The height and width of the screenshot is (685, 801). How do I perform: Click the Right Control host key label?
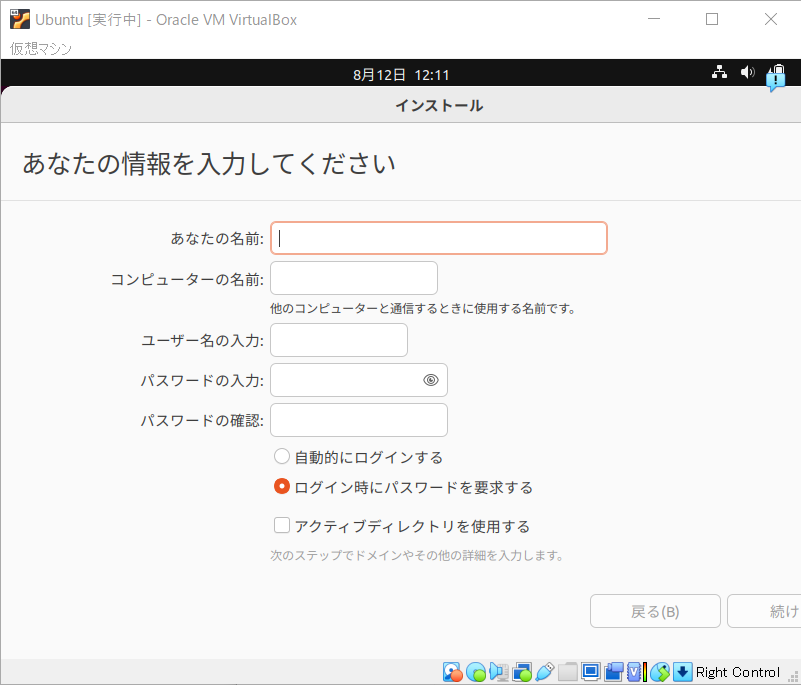(738, 672)
